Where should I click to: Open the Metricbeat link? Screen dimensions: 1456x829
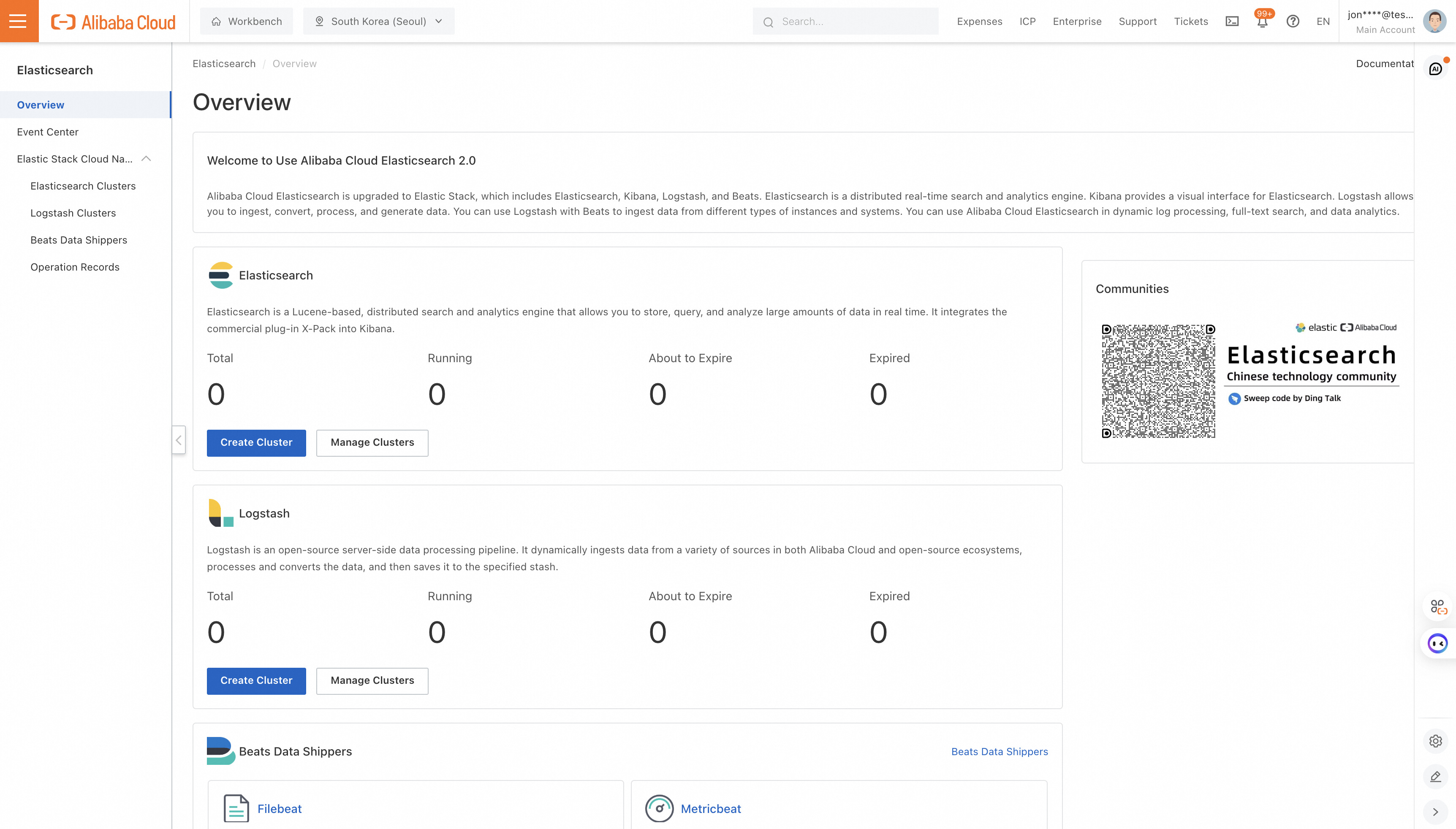(x=711, y=808)
